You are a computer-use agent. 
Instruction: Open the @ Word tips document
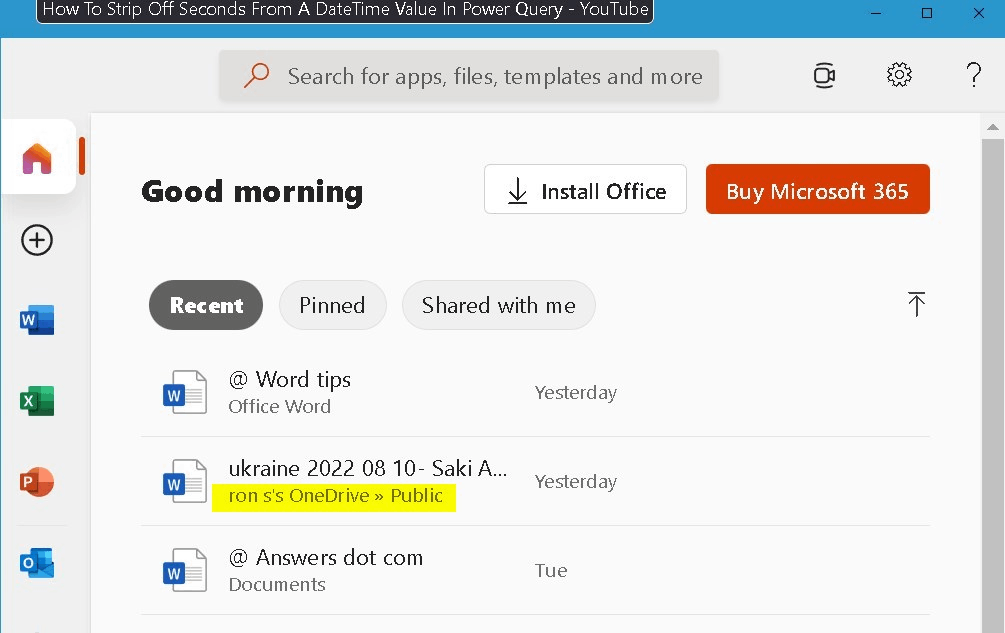[290, 379]
